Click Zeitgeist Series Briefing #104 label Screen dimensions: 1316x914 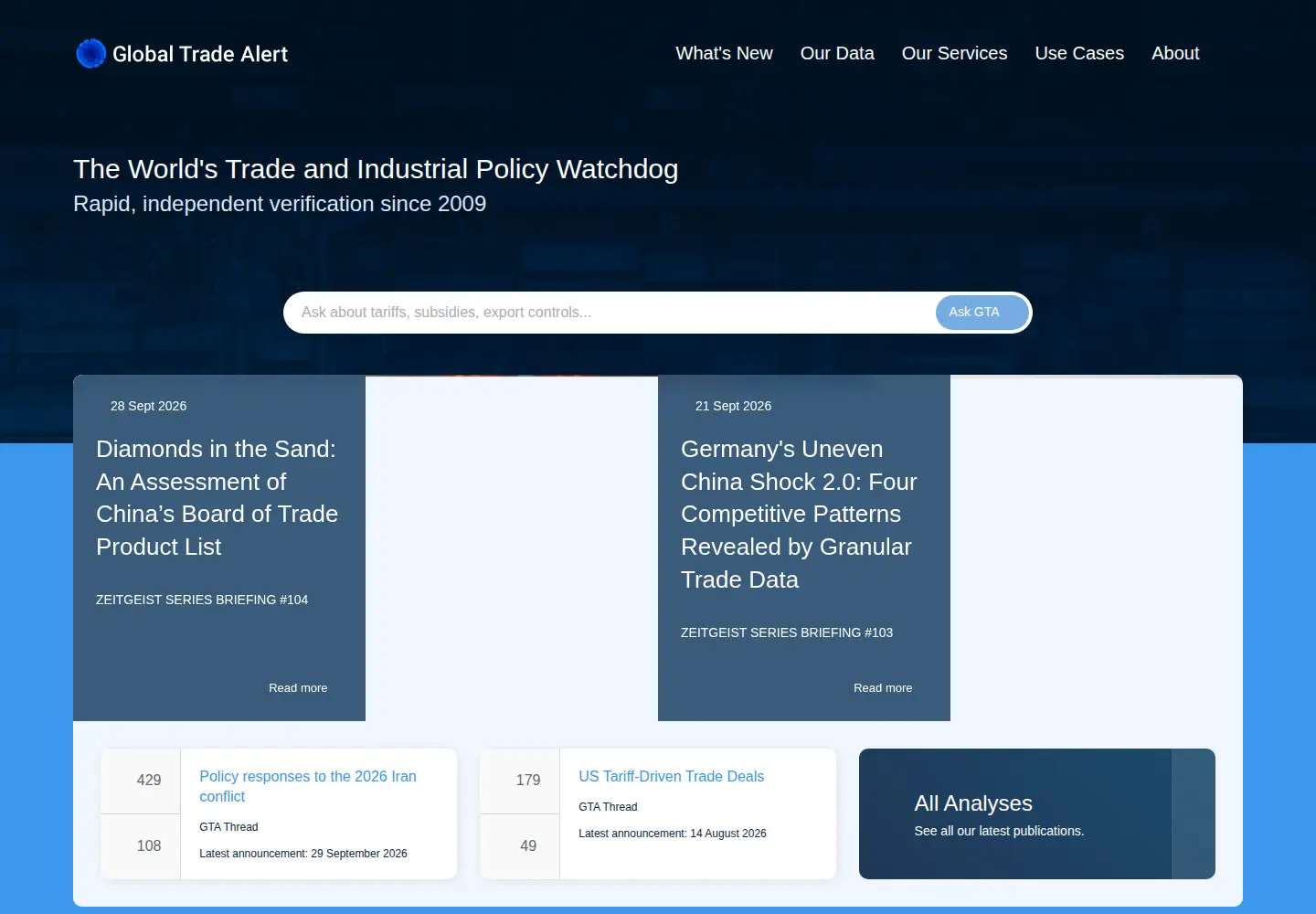click(202, 600)
